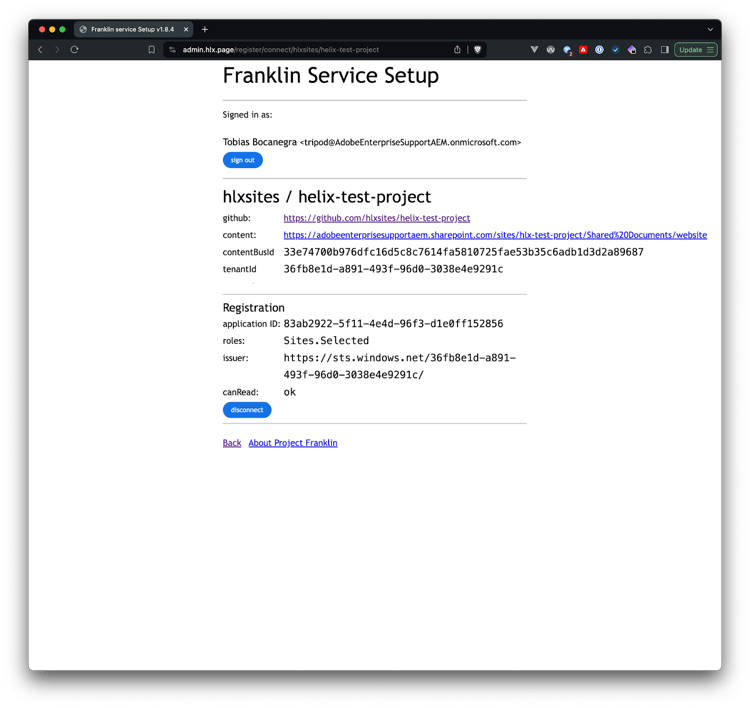750x708 pixels.
Task: Click the Sites.Selected roles value
Action: [x=326, y=341]
